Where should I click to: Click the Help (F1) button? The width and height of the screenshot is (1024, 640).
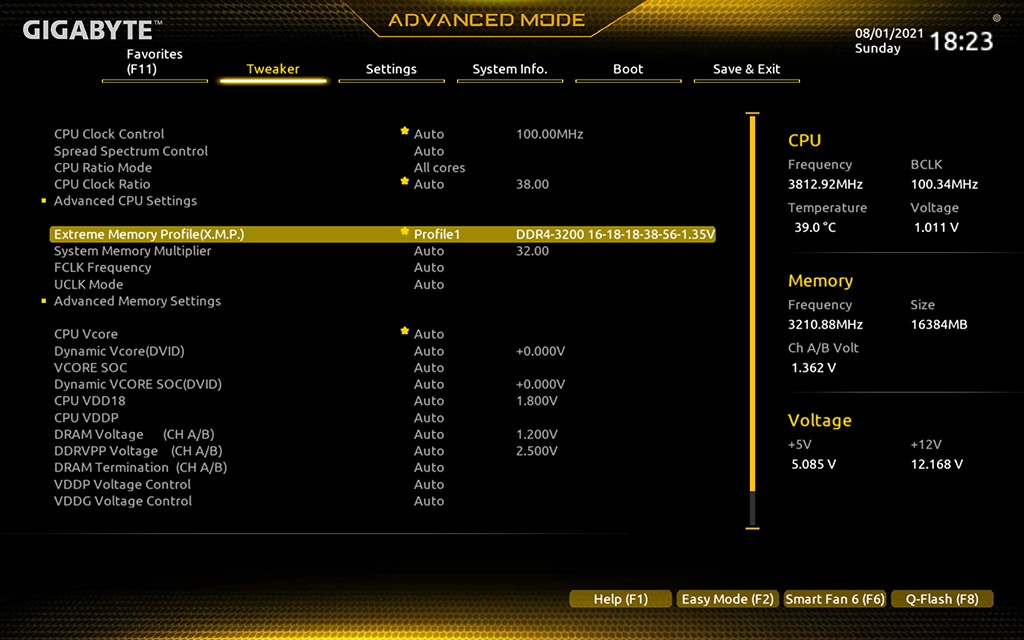(620, 599)
